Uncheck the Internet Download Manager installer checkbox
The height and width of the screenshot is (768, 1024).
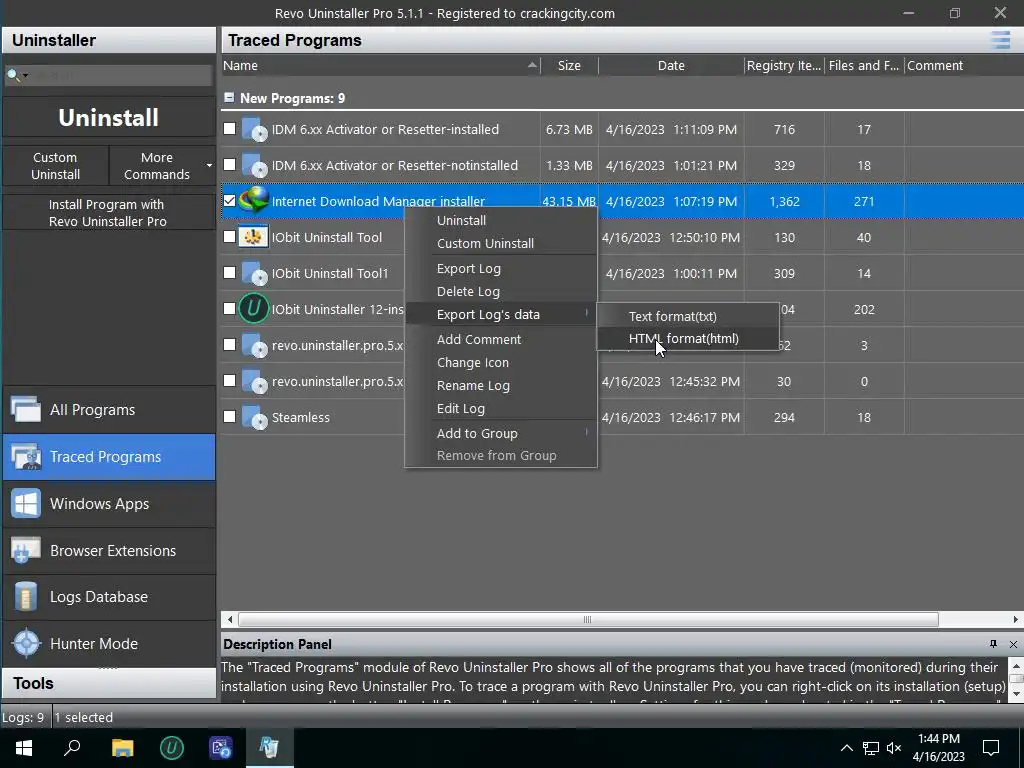[x=229, y=200]
